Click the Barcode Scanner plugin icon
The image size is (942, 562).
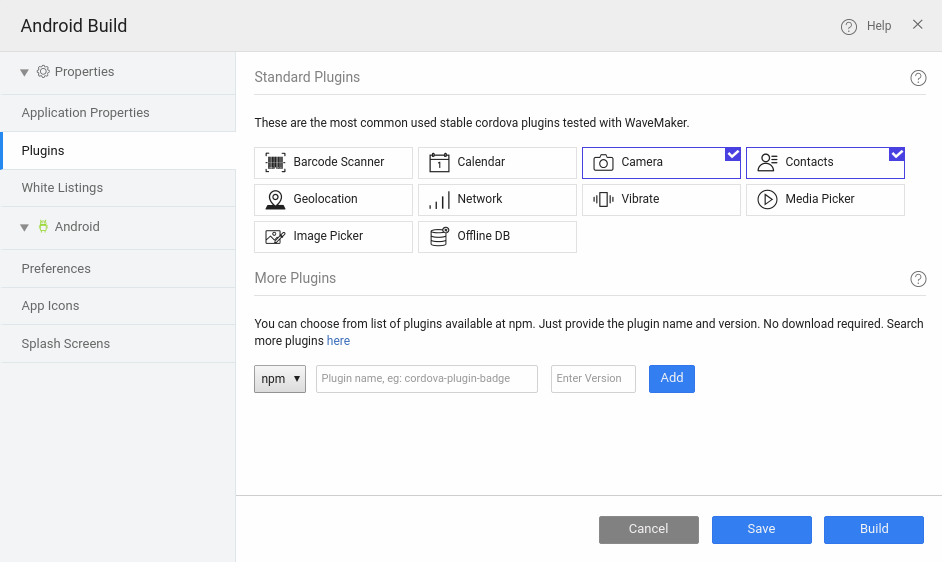click(x=275, y=162)
